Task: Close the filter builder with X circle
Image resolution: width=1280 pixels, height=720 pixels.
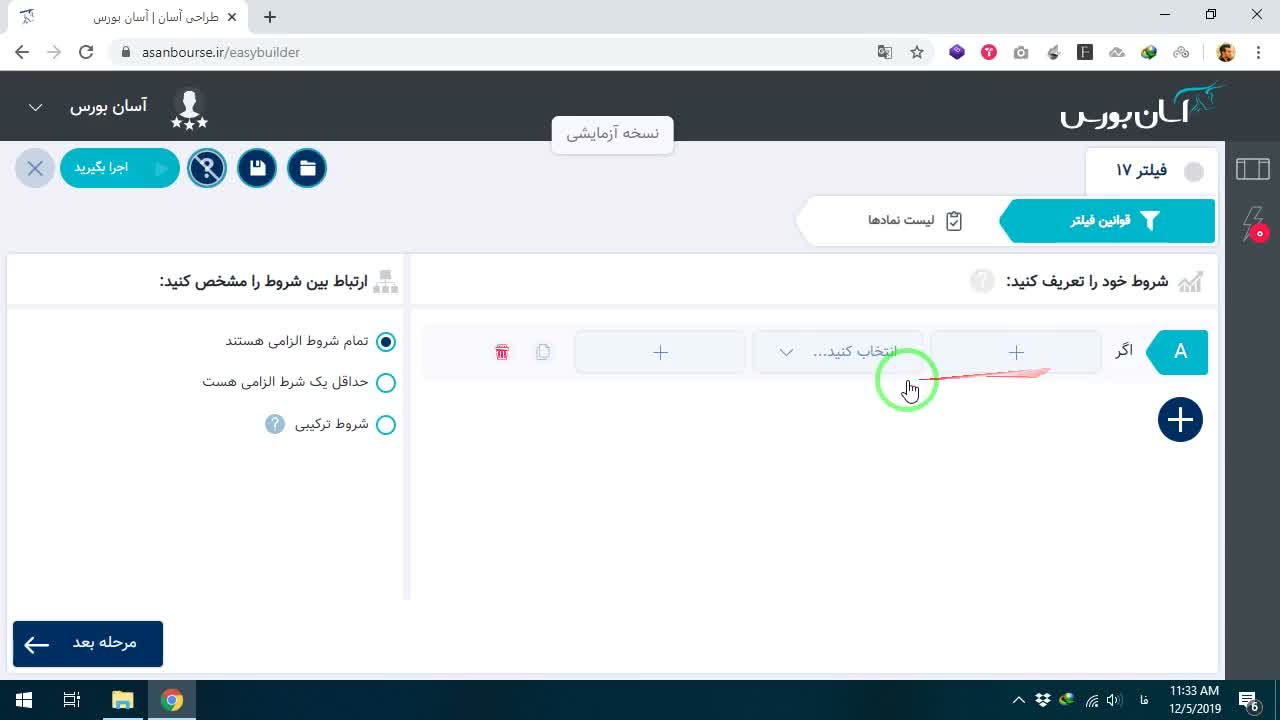Action: [x=35, y=168]
